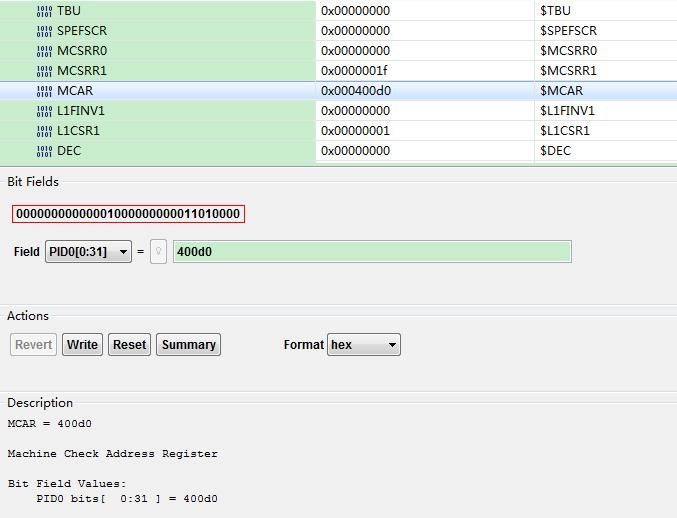Click the $L1CSR1 location cell

565,131
